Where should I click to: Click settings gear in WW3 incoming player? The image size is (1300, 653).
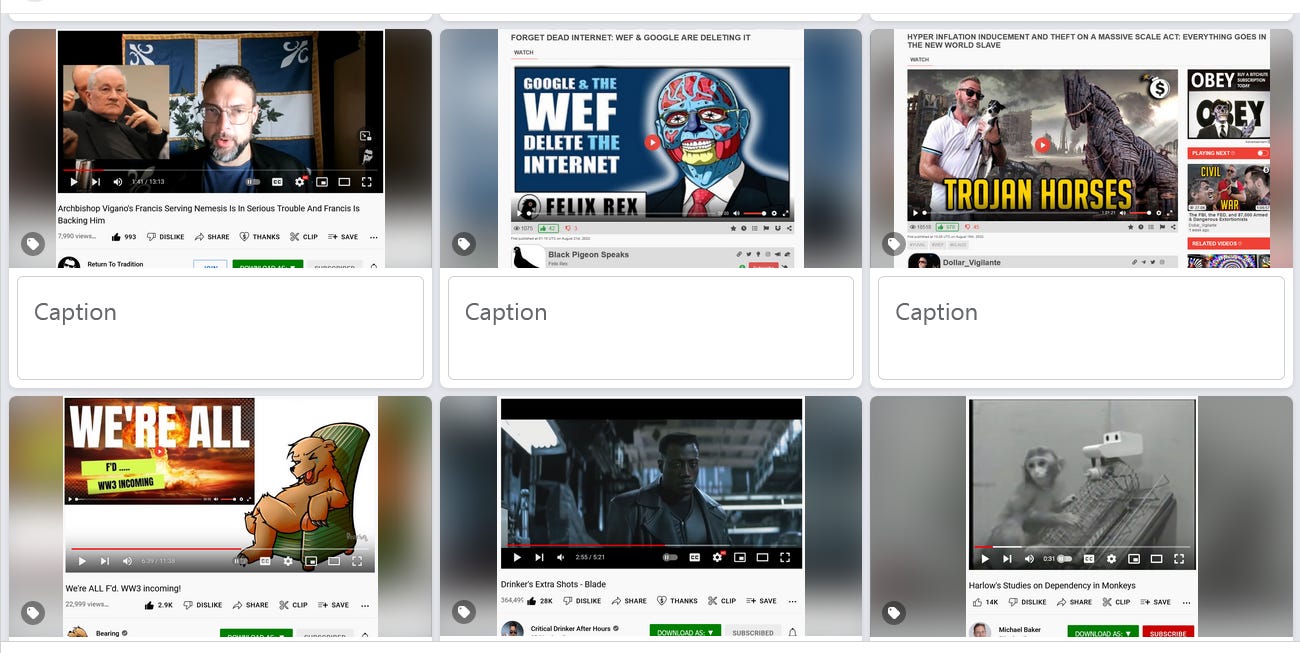click(287, 561)
